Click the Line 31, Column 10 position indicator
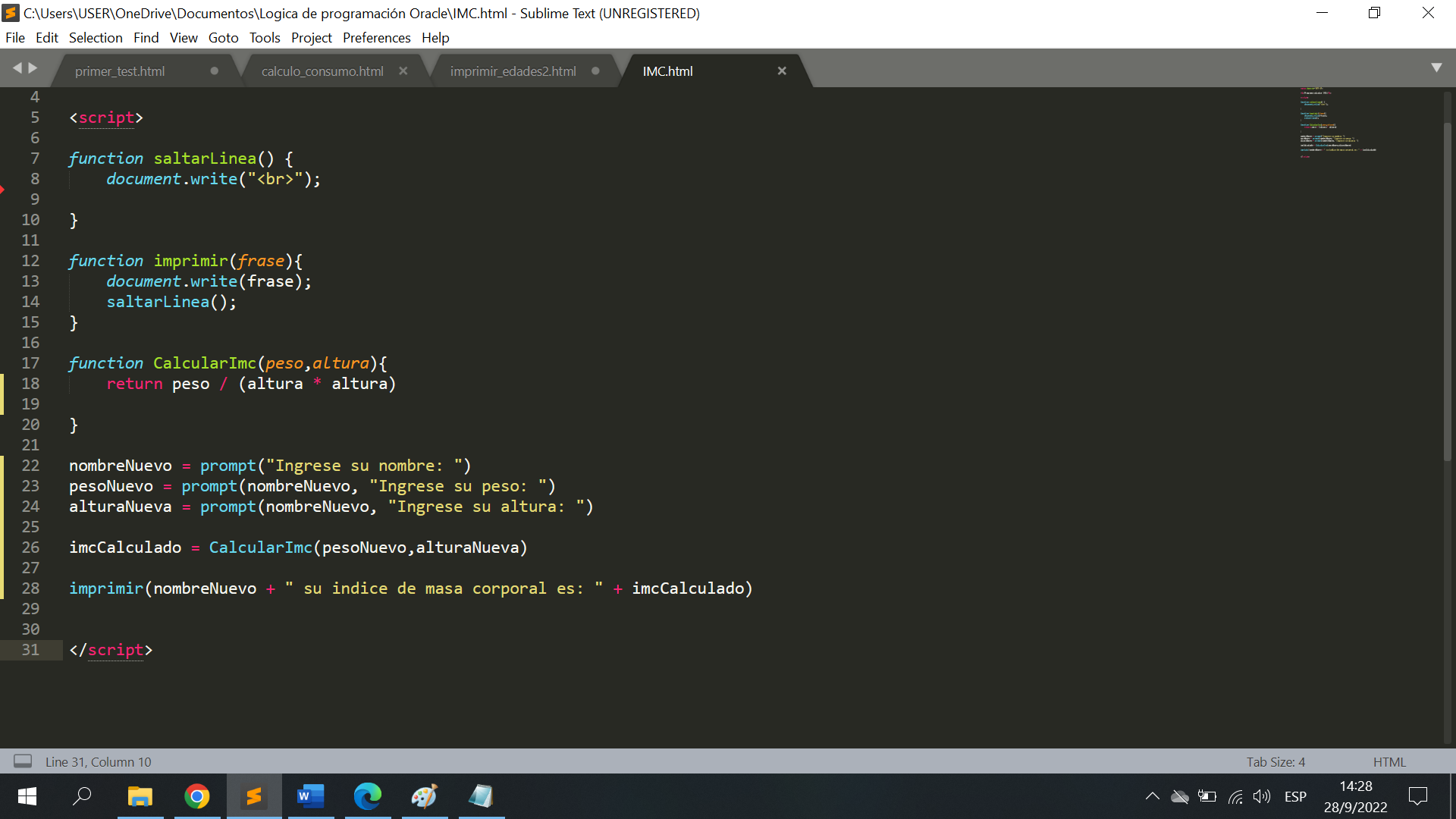 click(x=98, y=761)
